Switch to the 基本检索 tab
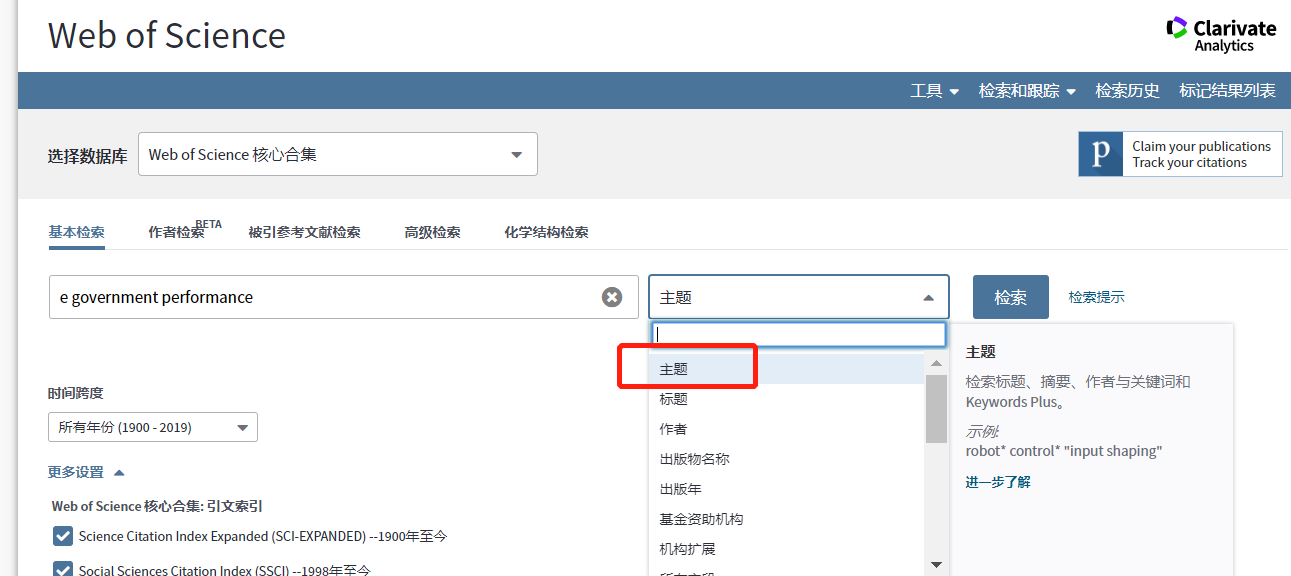The height and width of the screenshot is (576, 1291). (x=76, y=232)
